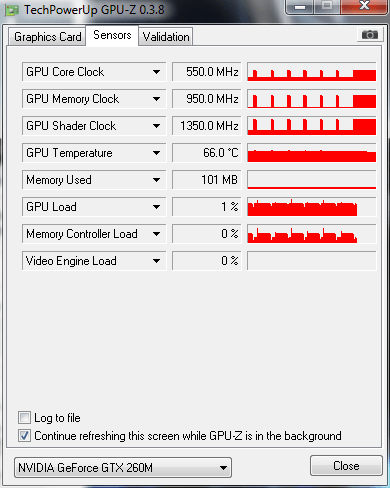
Task: Click the GPU Core Clock 550.0 MHz value field
Action: pyautogui.click(x=207, y=72)
